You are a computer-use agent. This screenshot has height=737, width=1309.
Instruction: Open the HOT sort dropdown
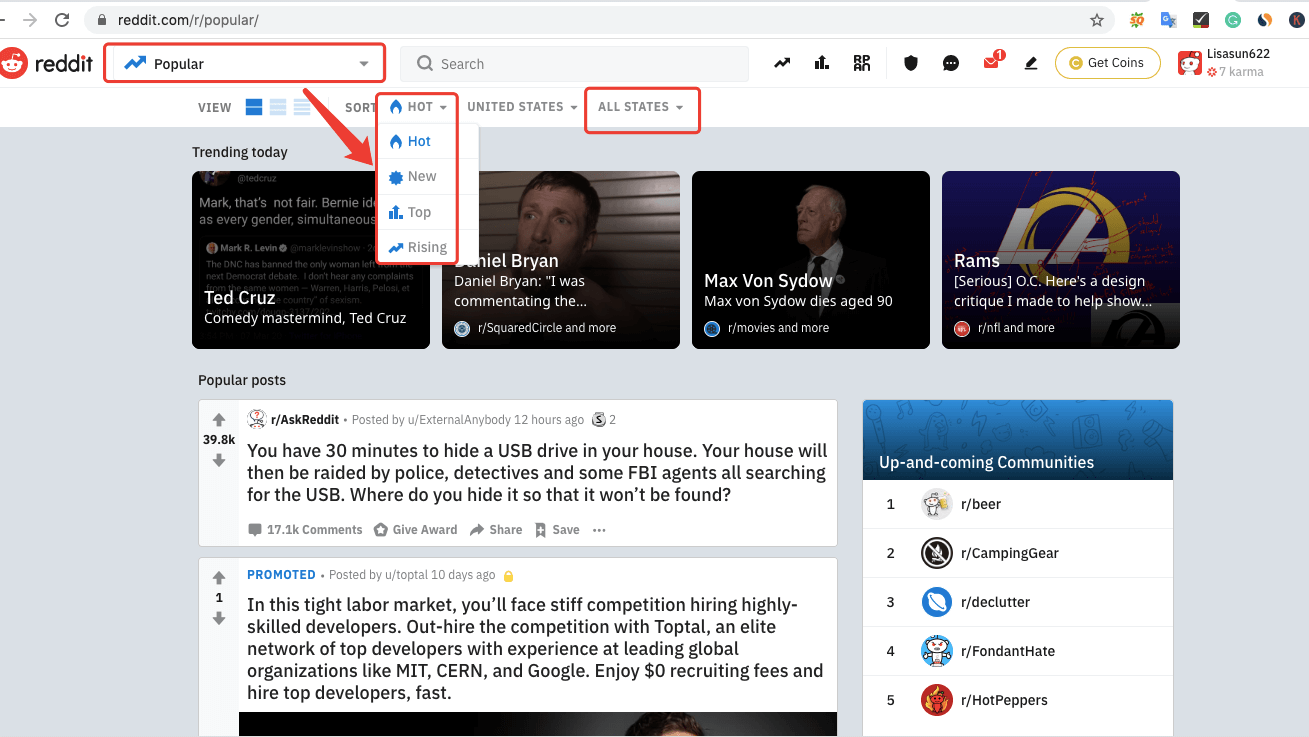pyautogui.click(x=418, y=107)
